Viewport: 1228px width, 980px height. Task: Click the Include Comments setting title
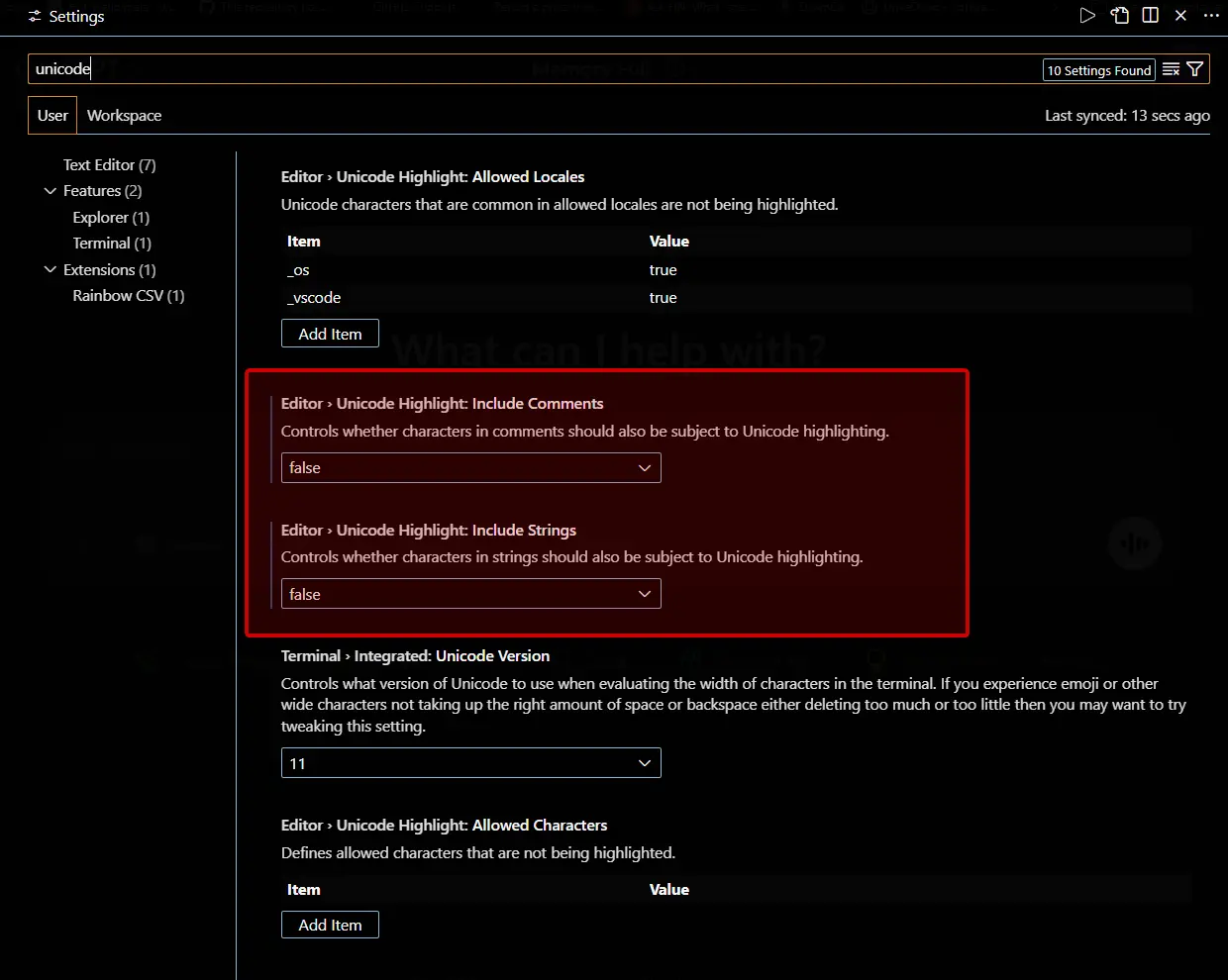point(442,404)
